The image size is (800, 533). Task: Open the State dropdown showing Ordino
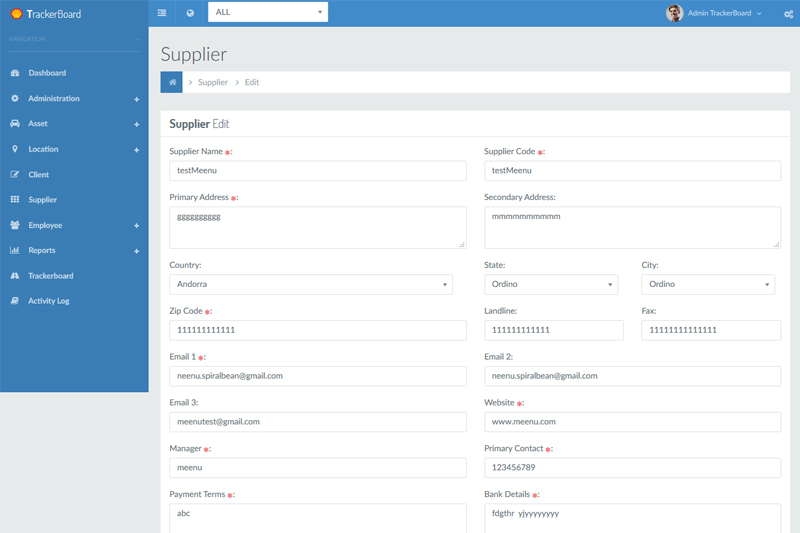pos(551,284)
